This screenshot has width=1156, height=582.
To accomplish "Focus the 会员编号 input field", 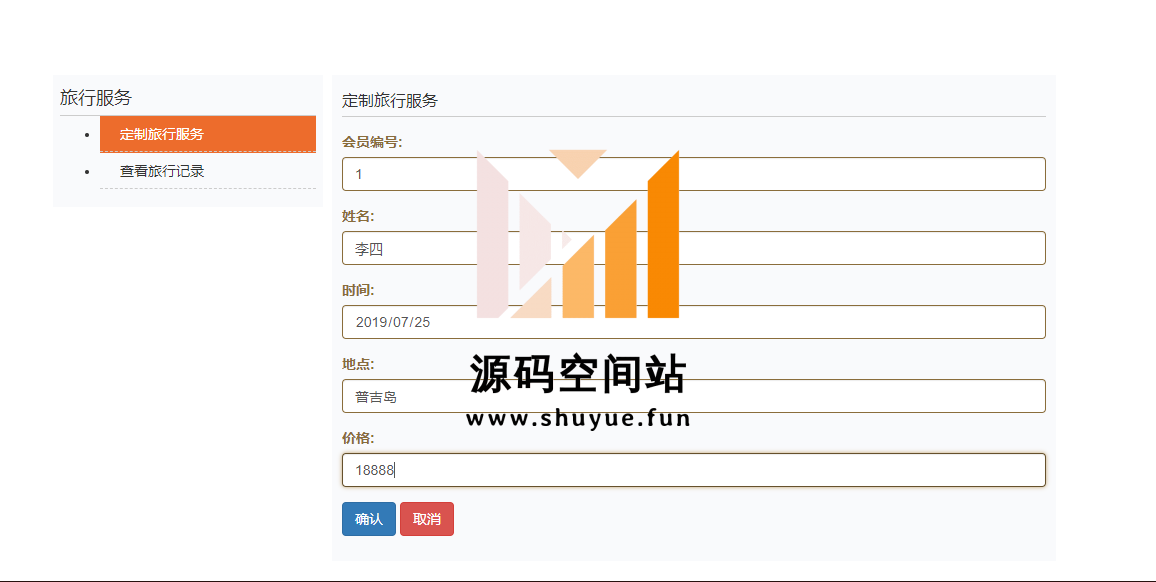I will pyautogui.click(x=694, y=174).
